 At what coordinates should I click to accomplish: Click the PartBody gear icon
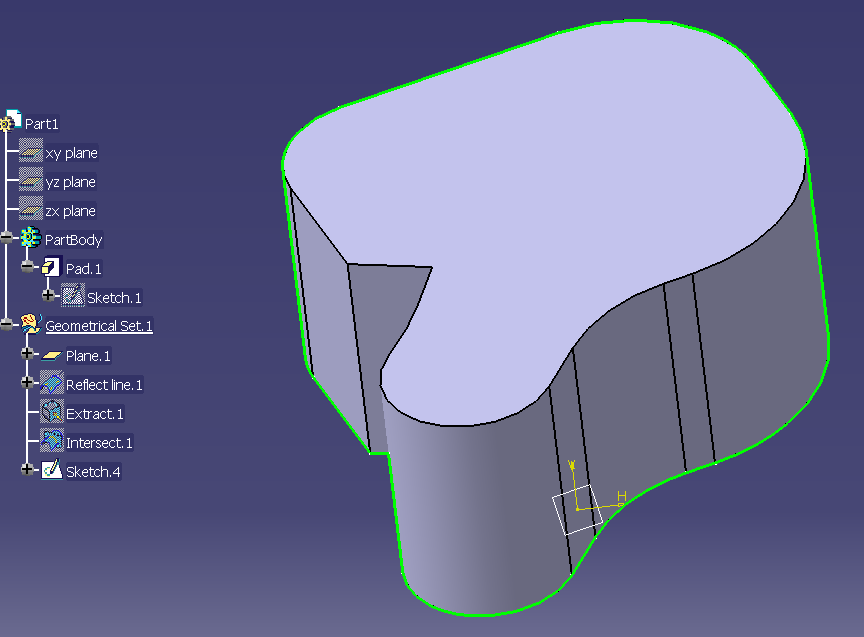[30, 237]
